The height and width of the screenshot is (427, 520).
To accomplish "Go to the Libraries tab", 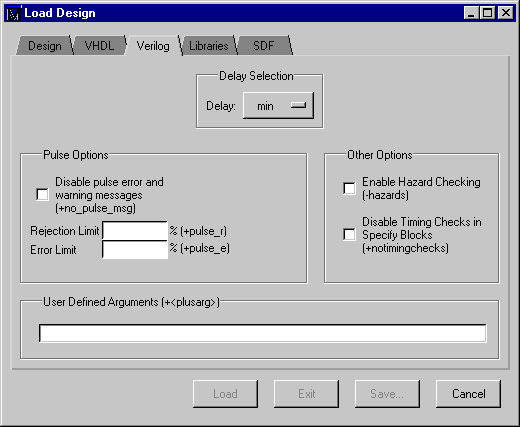I will point(209,46).
